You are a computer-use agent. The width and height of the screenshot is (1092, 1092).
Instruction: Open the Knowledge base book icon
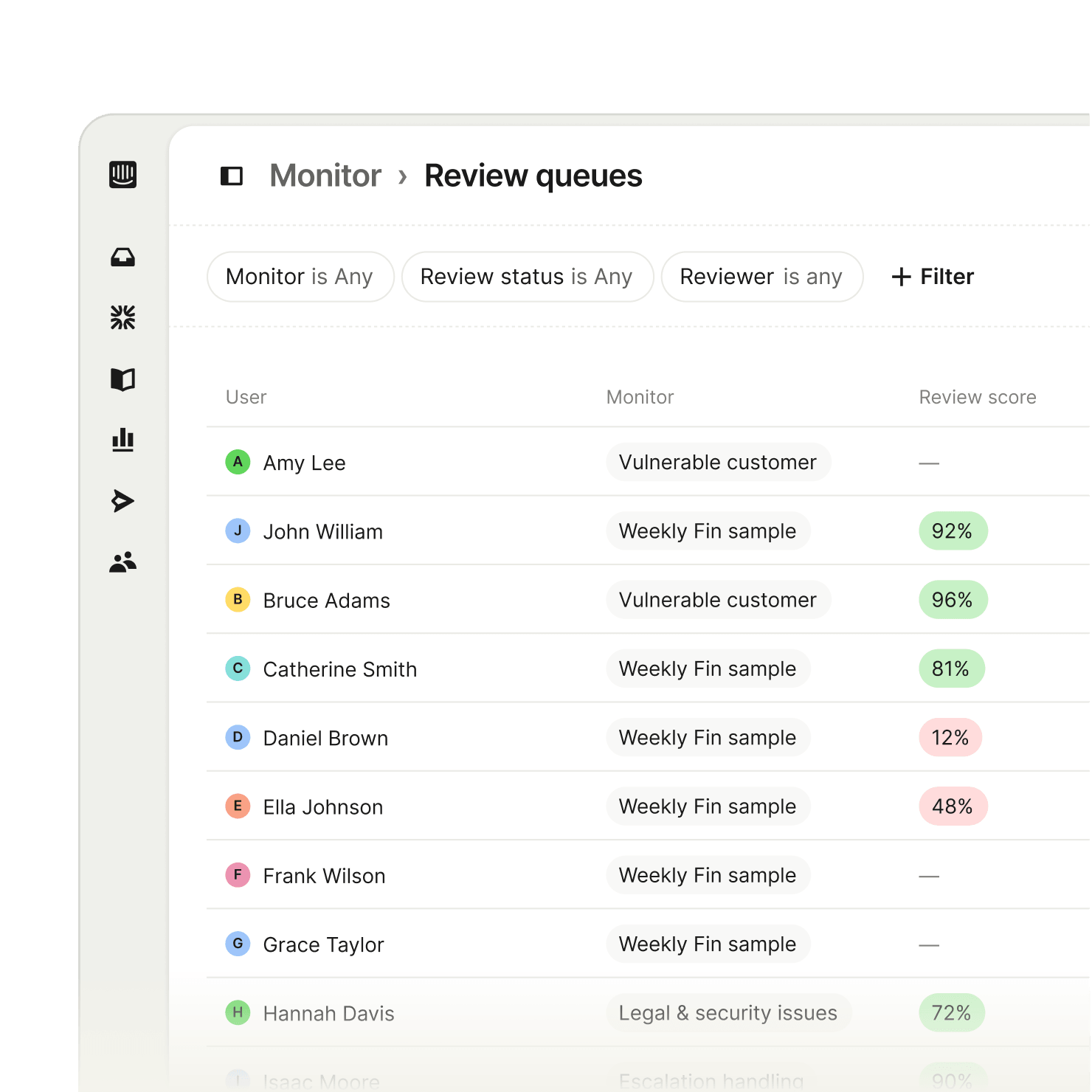click(122, 379)
